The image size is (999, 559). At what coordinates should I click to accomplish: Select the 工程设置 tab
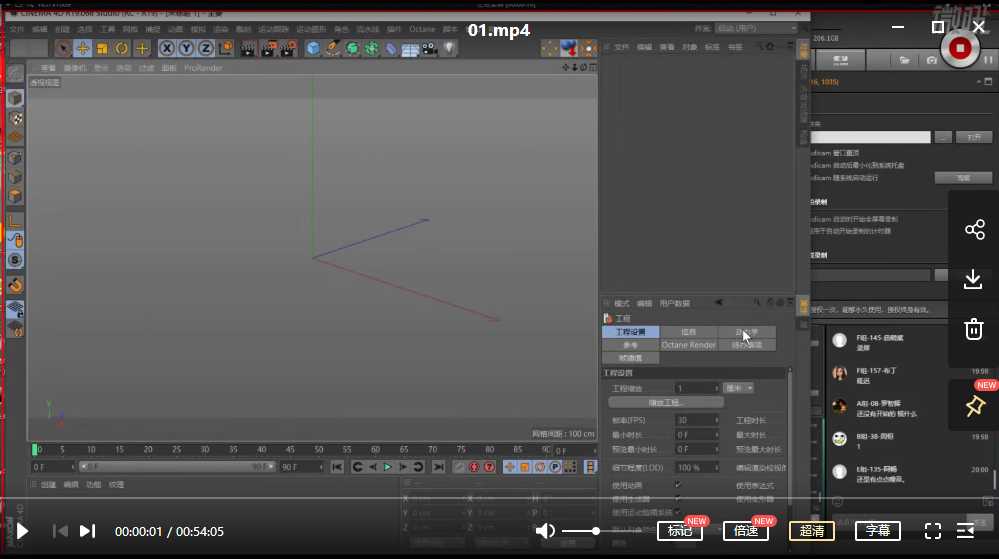coord(630,332)
